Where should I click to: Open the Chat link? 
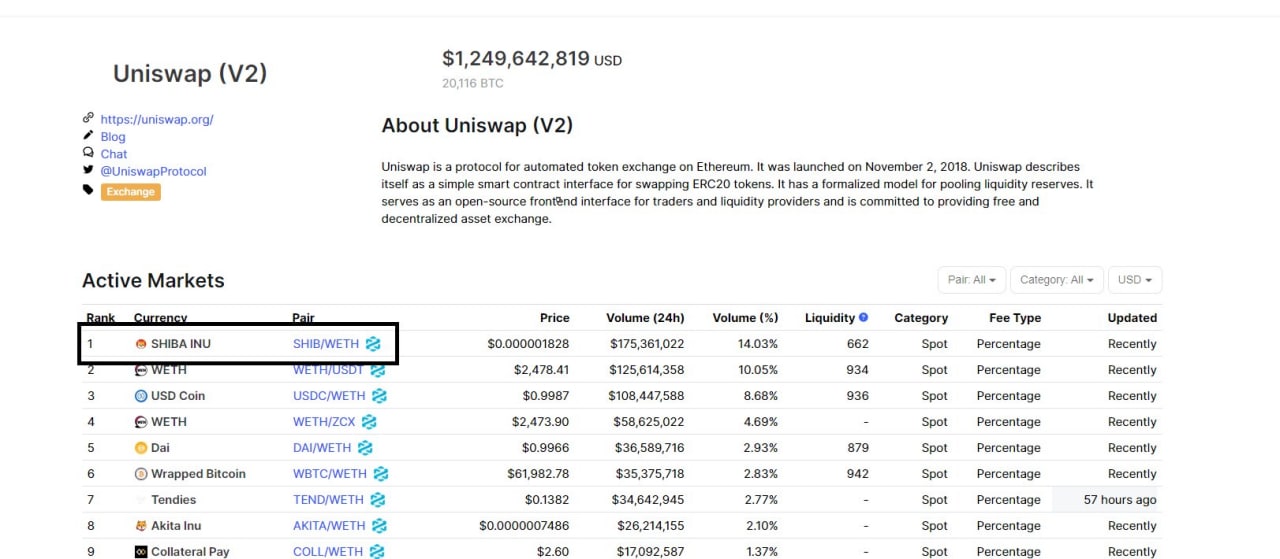[x=114, y=154]
